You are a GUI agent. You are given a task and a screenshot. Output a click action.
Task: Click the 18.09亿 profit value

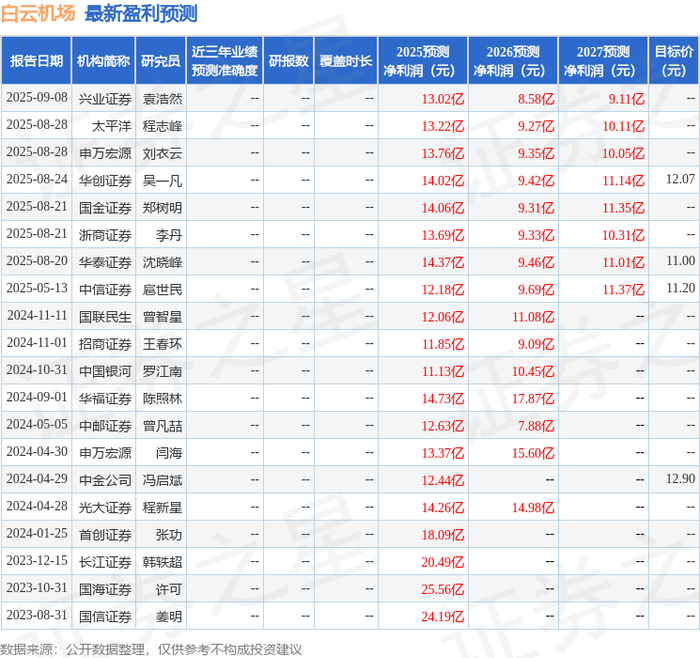[443, 534]
